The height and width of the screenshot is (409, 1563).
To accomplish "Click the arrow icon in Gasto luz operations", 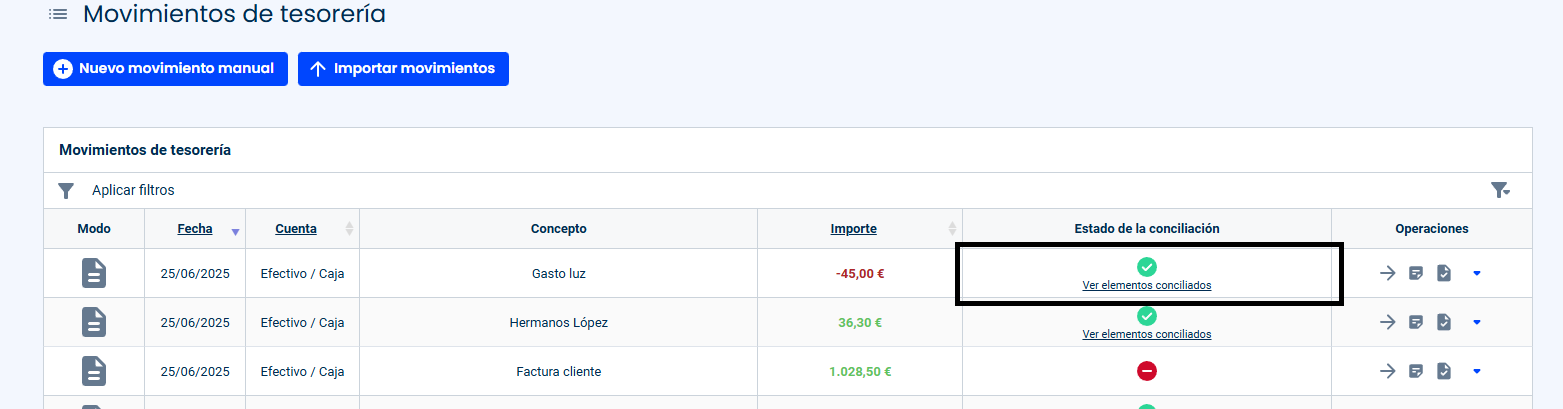I will (x=1387, y=273).
